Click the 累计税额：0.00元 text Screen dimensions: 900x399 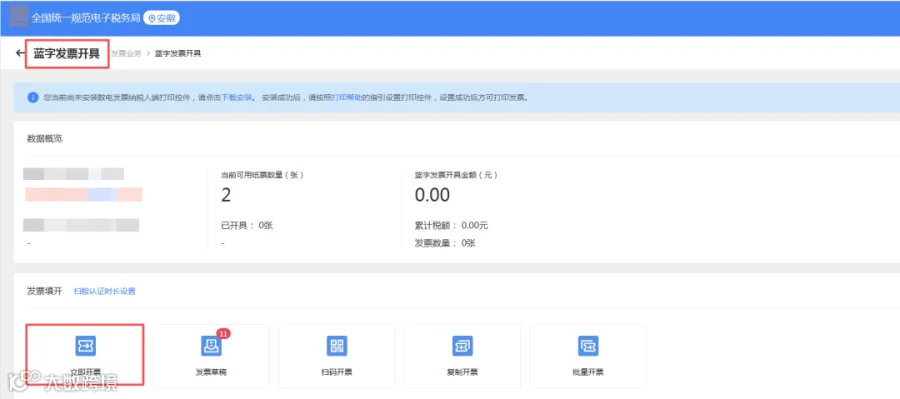[x=451, y=225]
